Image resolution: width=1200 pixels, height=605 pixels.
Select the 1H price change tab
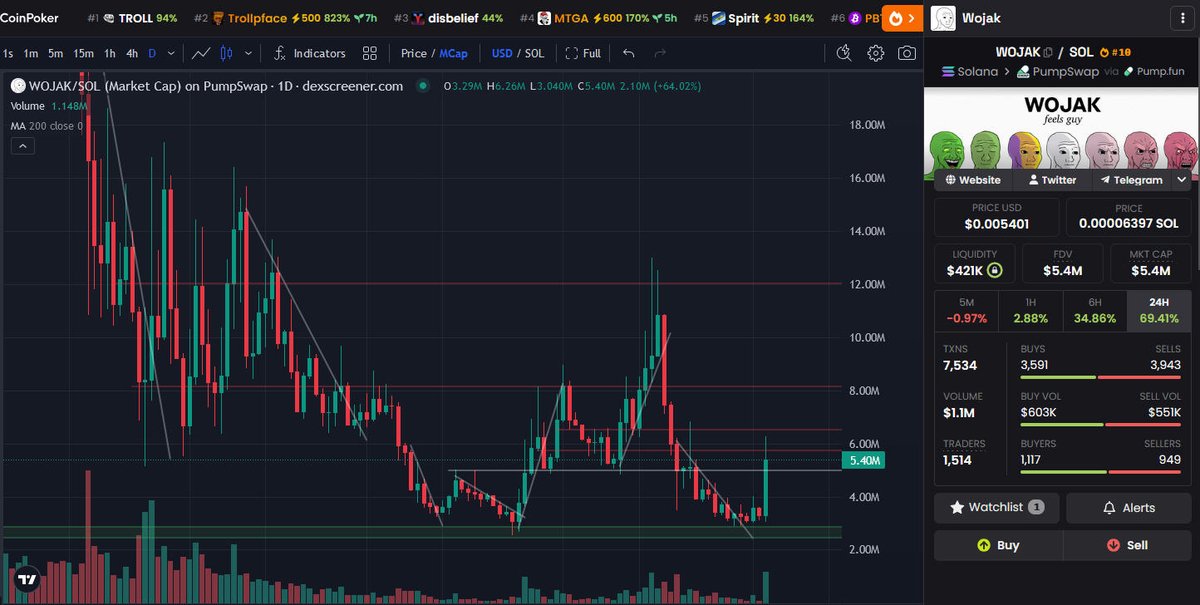tap(1030, 310)
